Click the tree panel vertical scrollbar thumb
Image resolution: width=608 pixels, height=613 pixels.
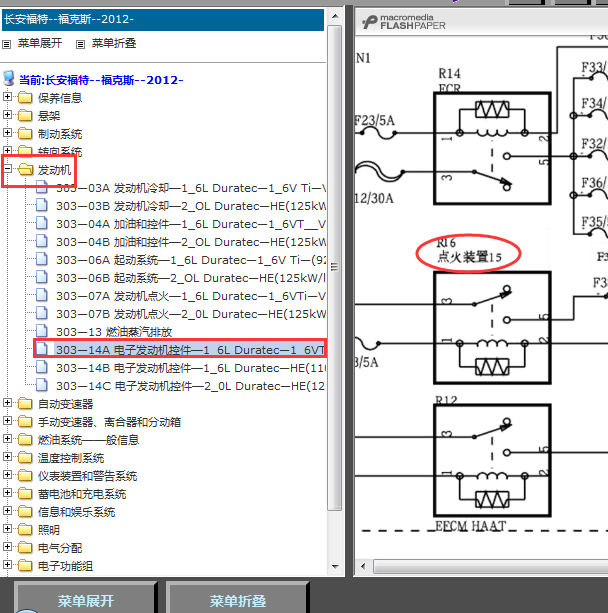click(335, 268)
